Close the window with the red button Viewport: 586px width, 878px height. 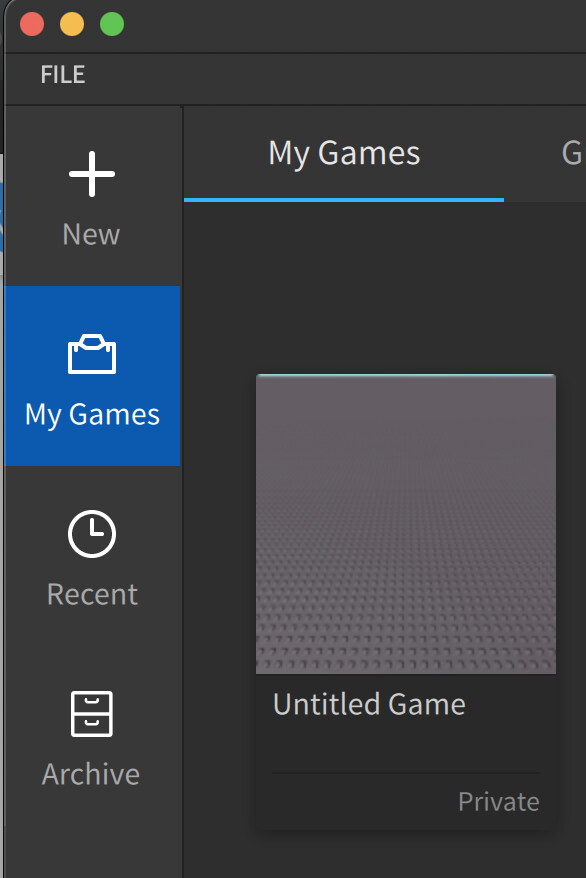[32, 24]
